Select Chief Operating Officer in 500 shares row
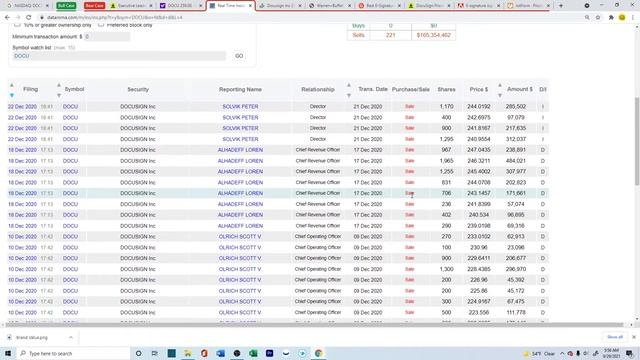The height and width of the screenshot is (360, 640). 318,312
